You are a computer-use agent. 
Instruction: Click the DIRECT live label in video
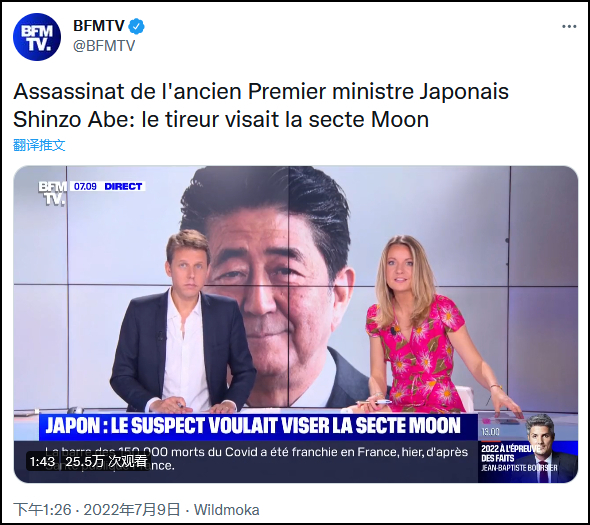coord(123,186)
